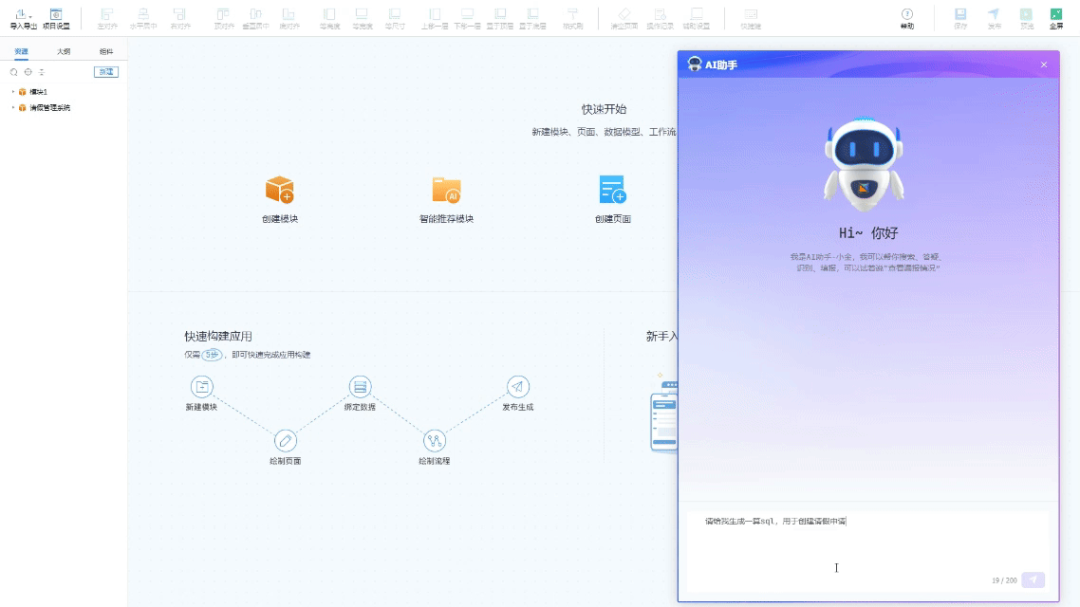Screen dimensions: 1080x607
Task: Click the 保存 (Save) icon
Action: point(960,17)
